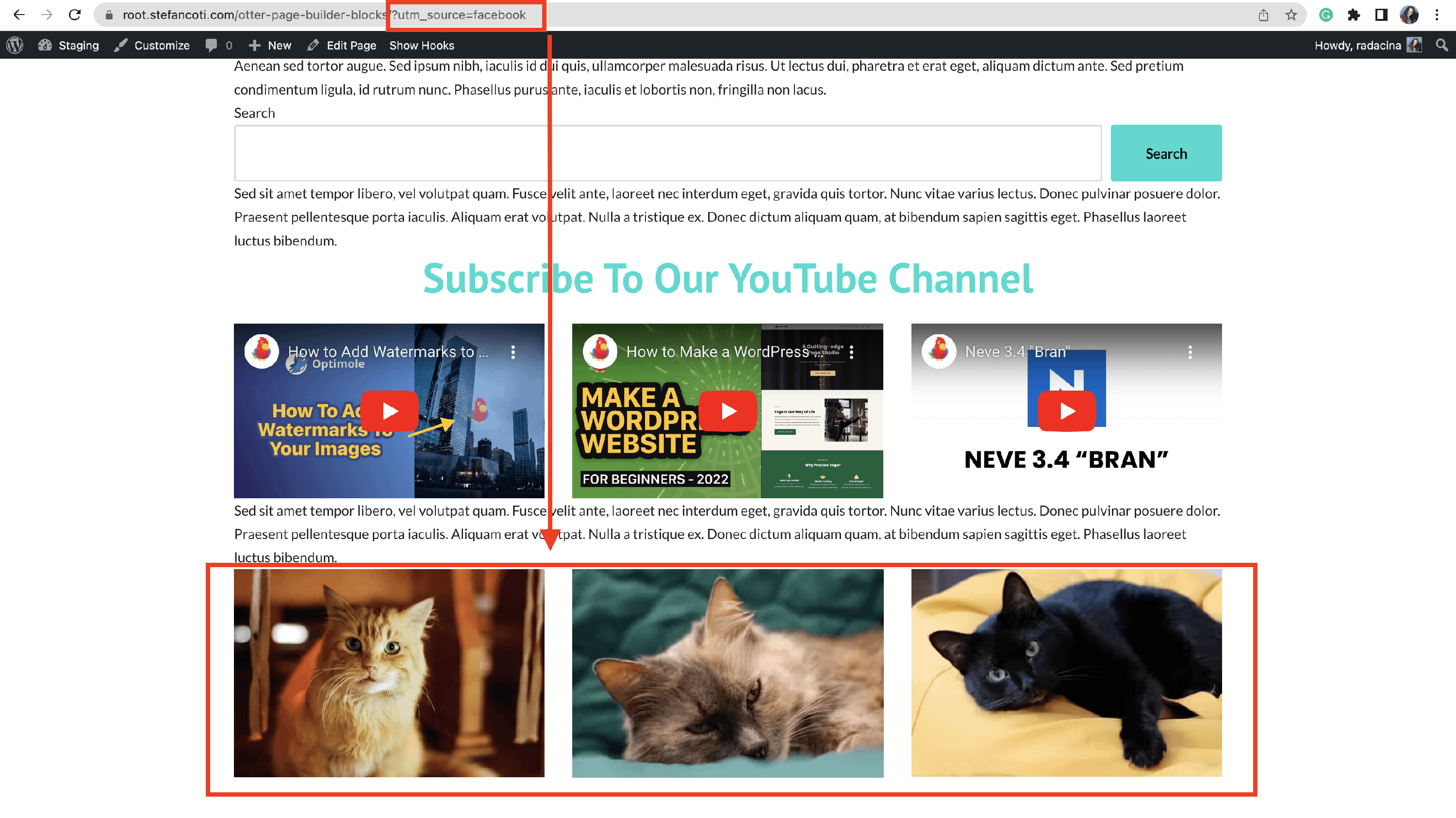The width and height of the screenshot is (1456, 818).
Task: Open the share page icon
Action: [1263, 15]
